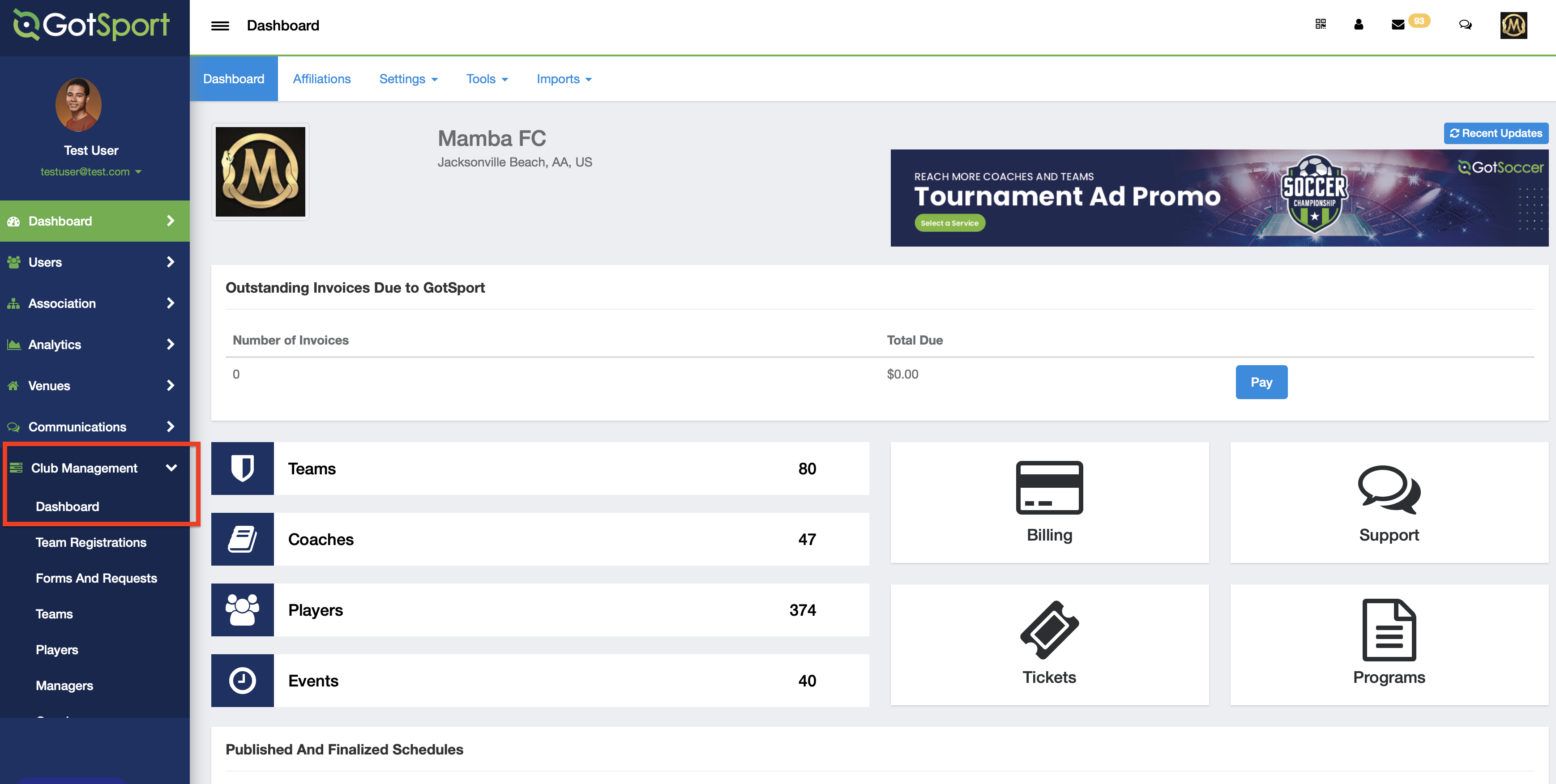Open the Settings dropdown
Image resolution: width=1556 pixels, height=784 pixels.
coord(408,78)
